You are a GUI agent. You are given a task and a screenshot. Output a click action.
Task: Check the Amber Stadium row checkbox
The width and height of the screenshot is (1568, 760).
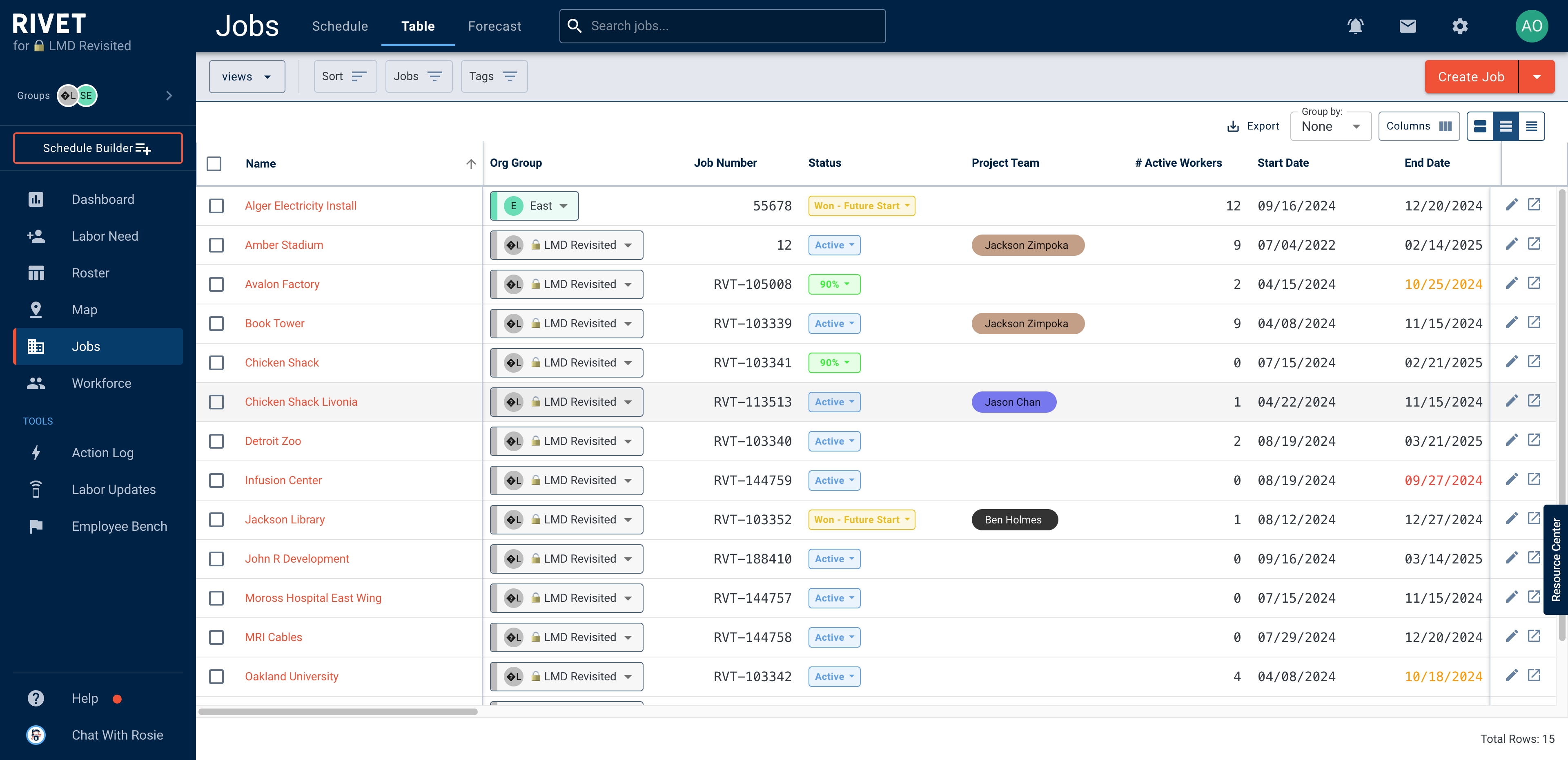(216, 245)
